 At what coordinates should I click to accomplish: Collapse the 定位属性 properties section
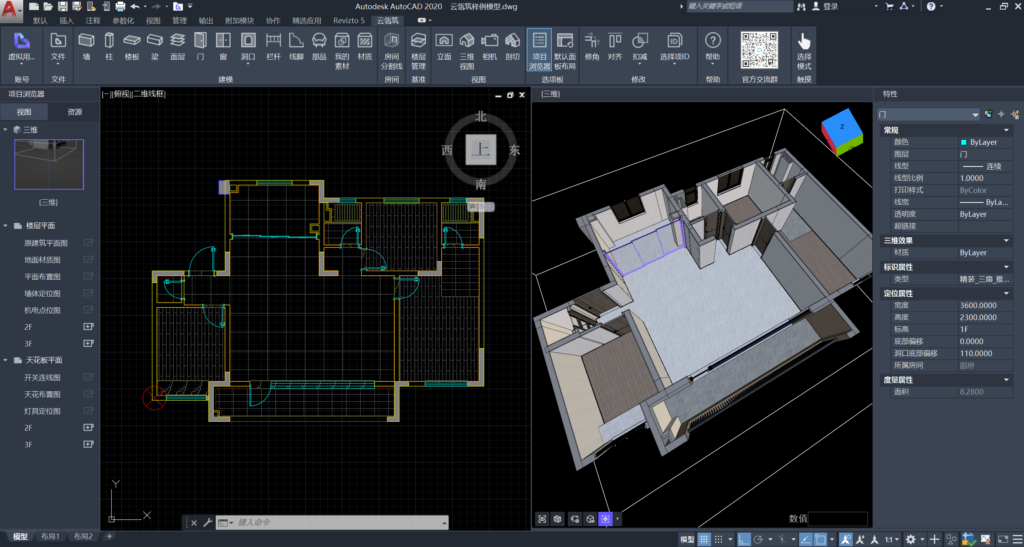click(1005, 293)
